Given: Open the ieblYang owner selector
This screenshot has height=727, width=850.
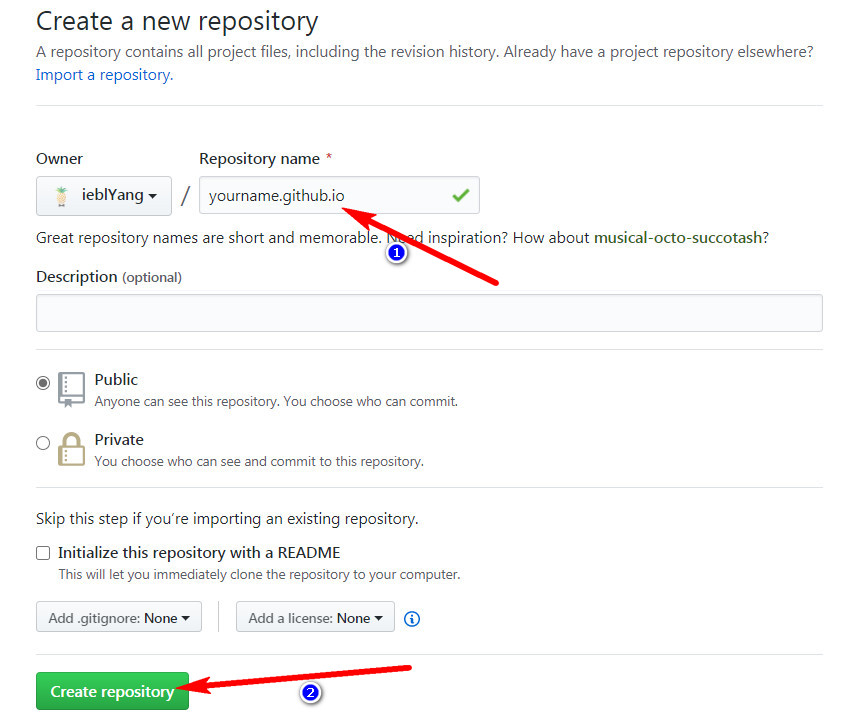Looking at the screenshot, I should [x=103, y=197].
